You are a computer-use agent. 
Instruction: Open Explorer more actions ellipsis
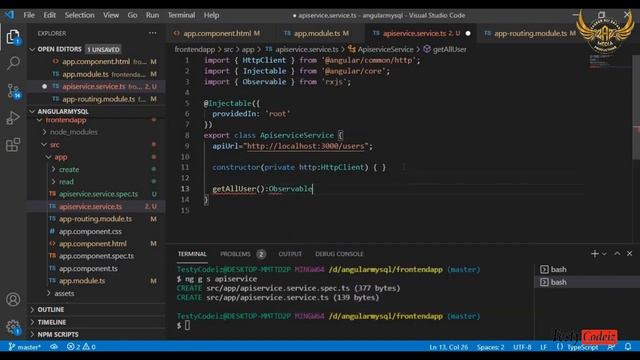point(152,33)
